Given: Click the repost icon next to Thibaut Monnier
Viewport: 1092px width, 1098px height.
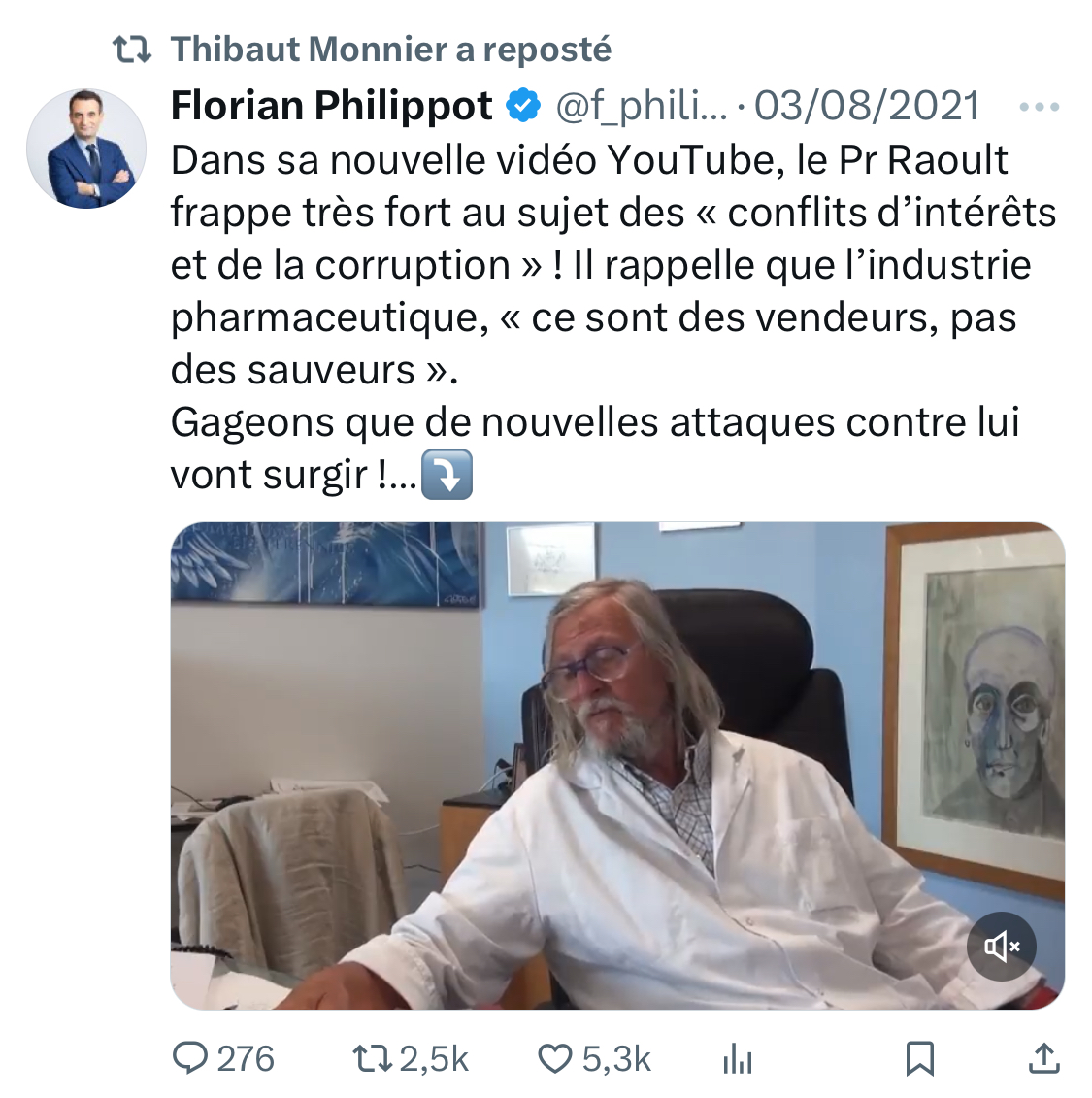Looking at the screenshot, I should [132, 50].
